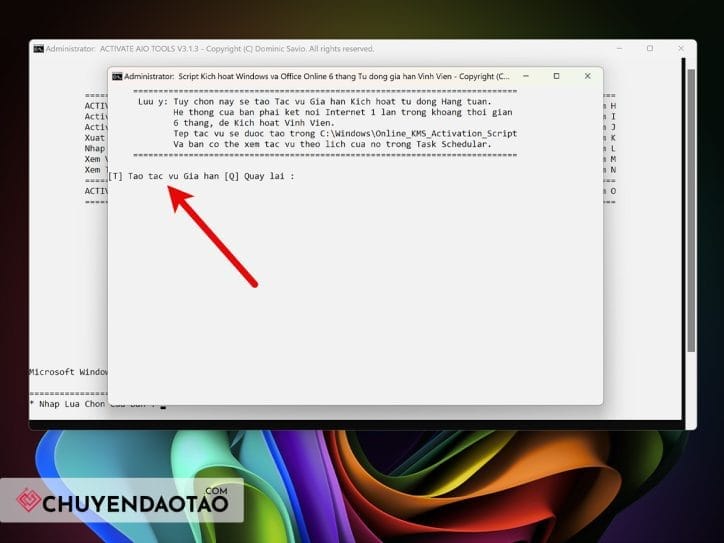Click the 'Luu y: Tuy chon nay' line
Viewport: 724px width, 543px height.
315,102
